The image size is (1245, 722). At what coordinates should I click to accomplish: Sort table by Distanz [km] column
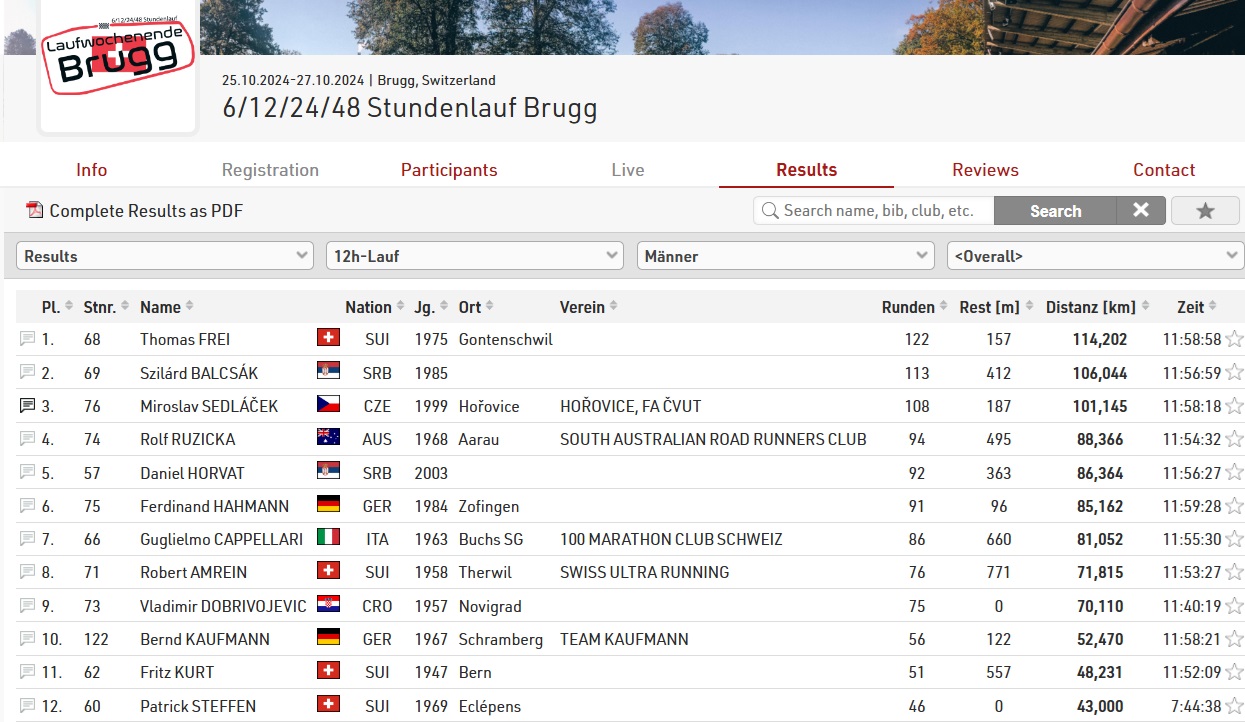[1098, 307]
